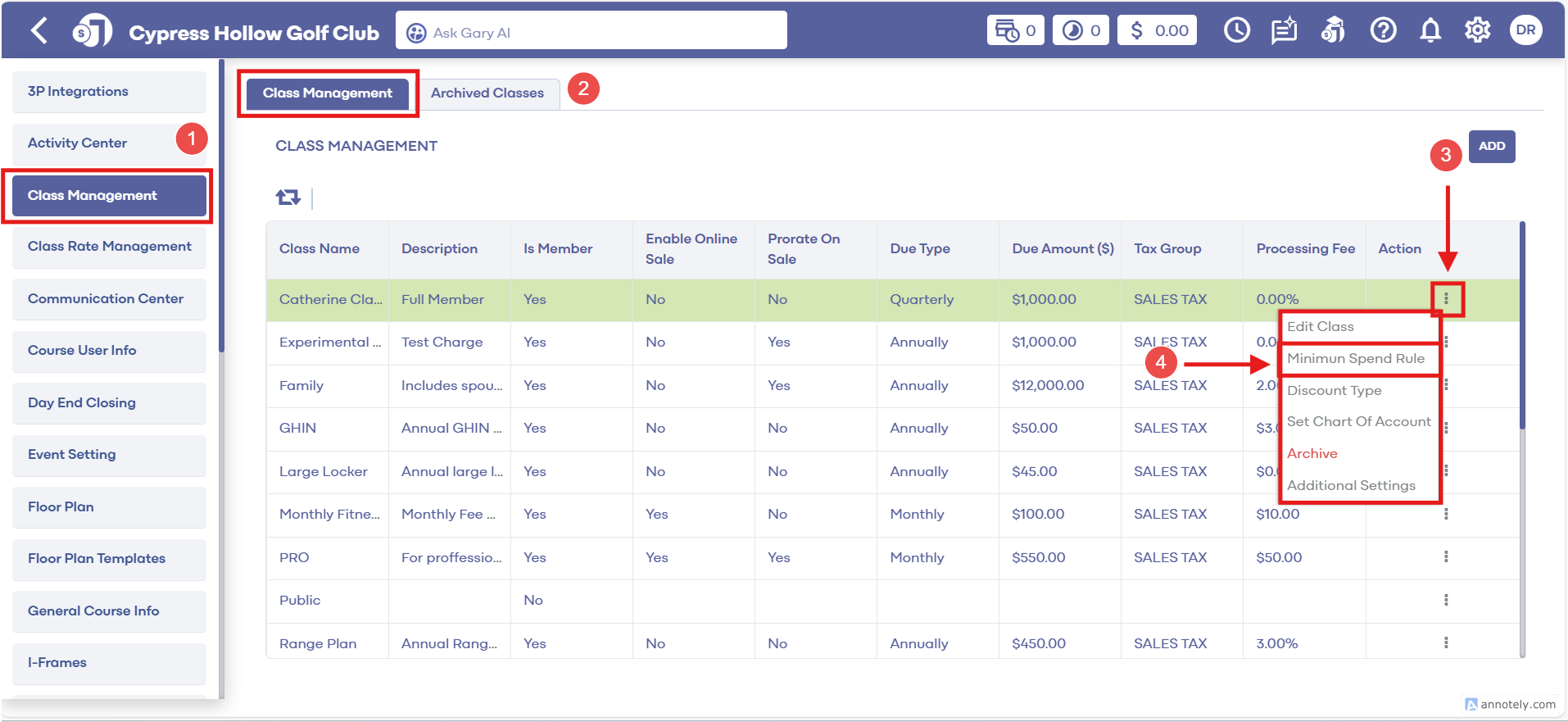Click the Ask Gary AI input field

pyautogui.click(x=591, y=33)
